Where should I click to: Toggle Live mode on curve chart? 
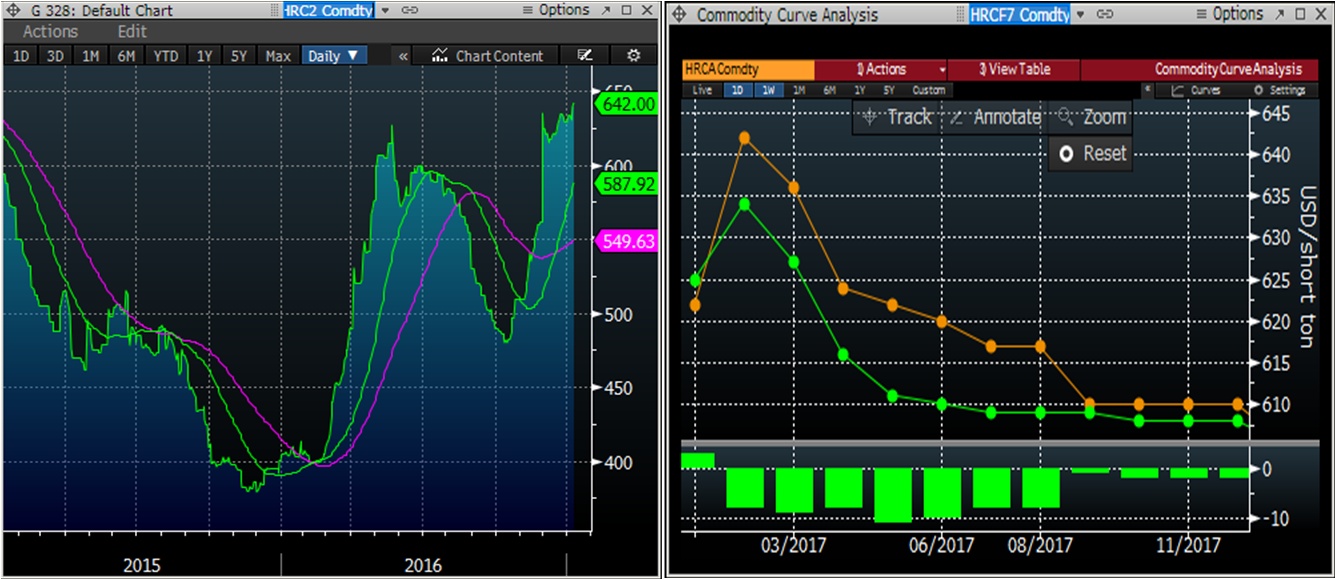coord(703,90)
